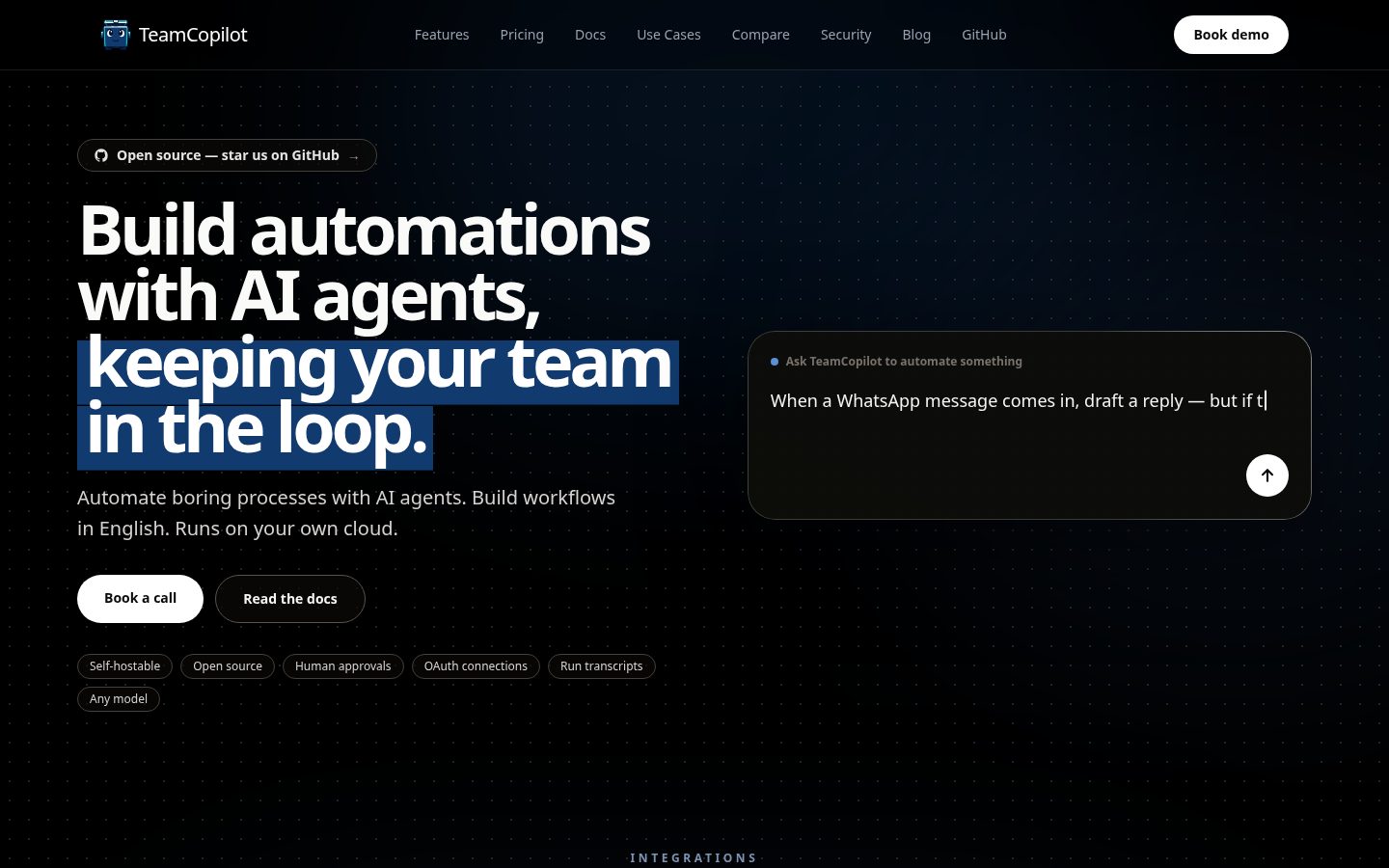Click the Book demo button
This screenshot has height=868, width=1389.
(1231, 35)
